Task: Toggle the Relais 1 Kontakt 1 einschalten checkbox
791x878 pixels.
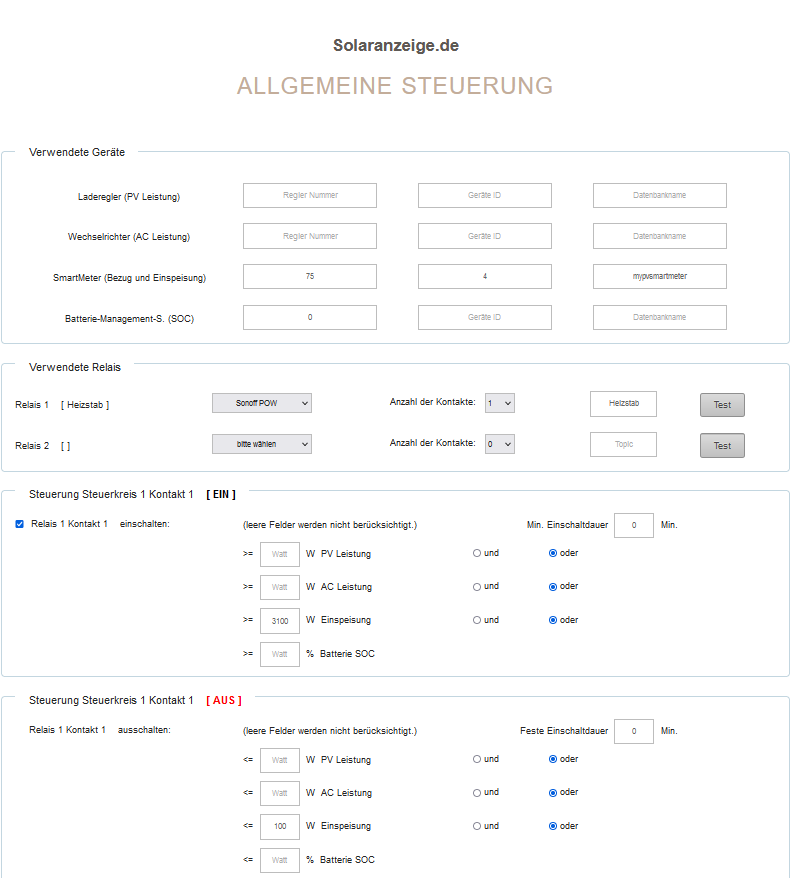Action: click(20, 524)
